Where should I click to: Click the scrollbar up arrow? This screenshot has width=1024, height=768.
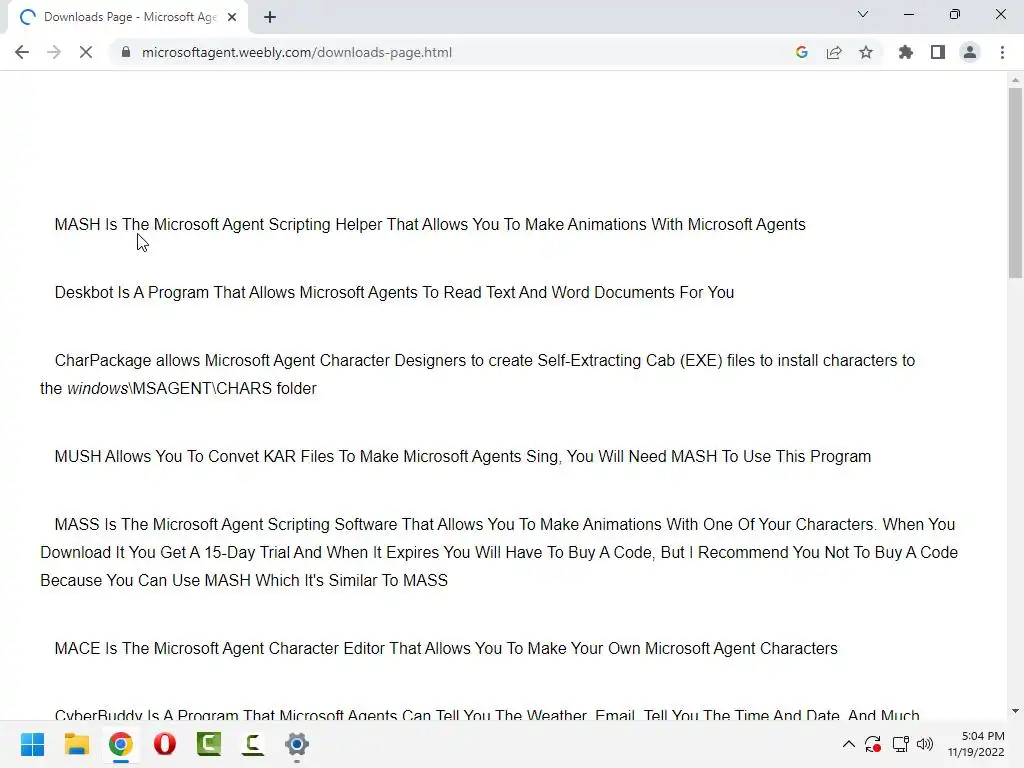click(1015, 80)
